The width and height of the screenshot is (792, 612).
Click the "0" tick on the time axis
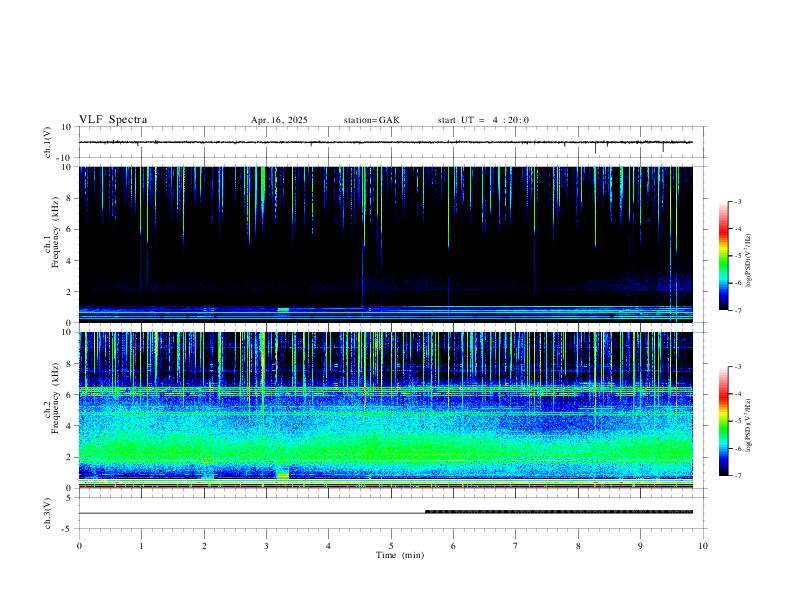click(x=79, y=546)
